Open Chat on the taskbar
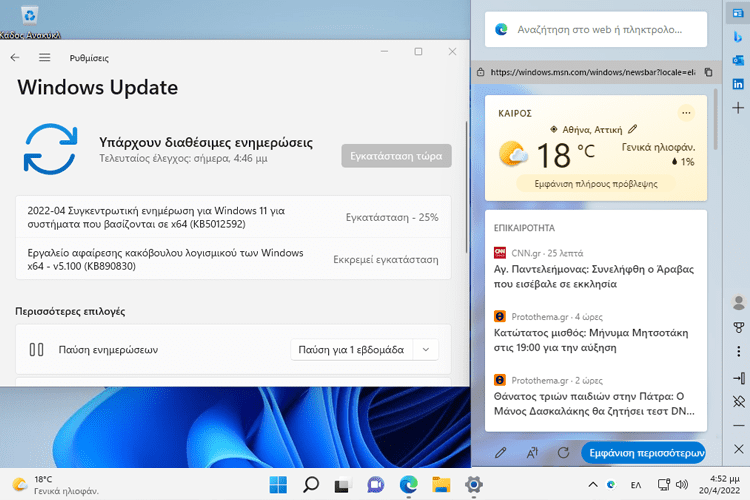 click(375, 485)
